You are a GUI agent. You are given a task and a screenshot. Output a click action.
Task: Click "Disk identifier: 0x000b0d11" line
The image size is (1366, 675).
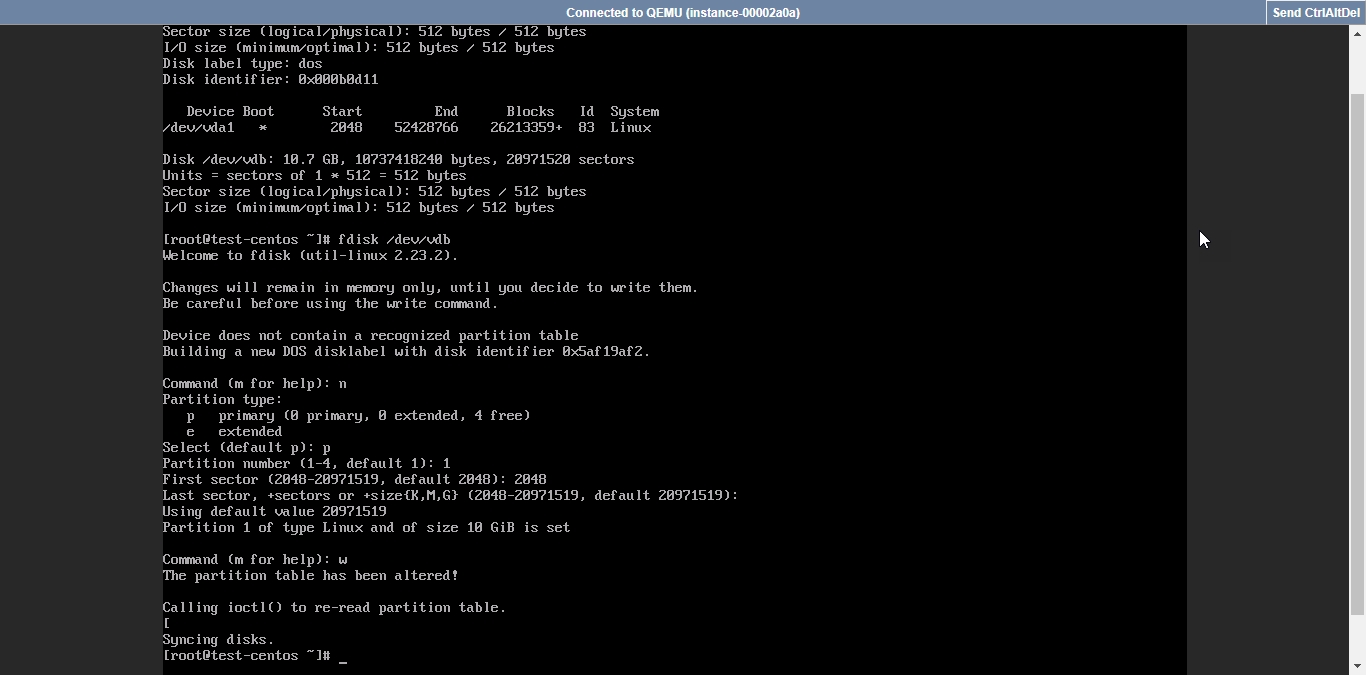(x=270, y=80)
